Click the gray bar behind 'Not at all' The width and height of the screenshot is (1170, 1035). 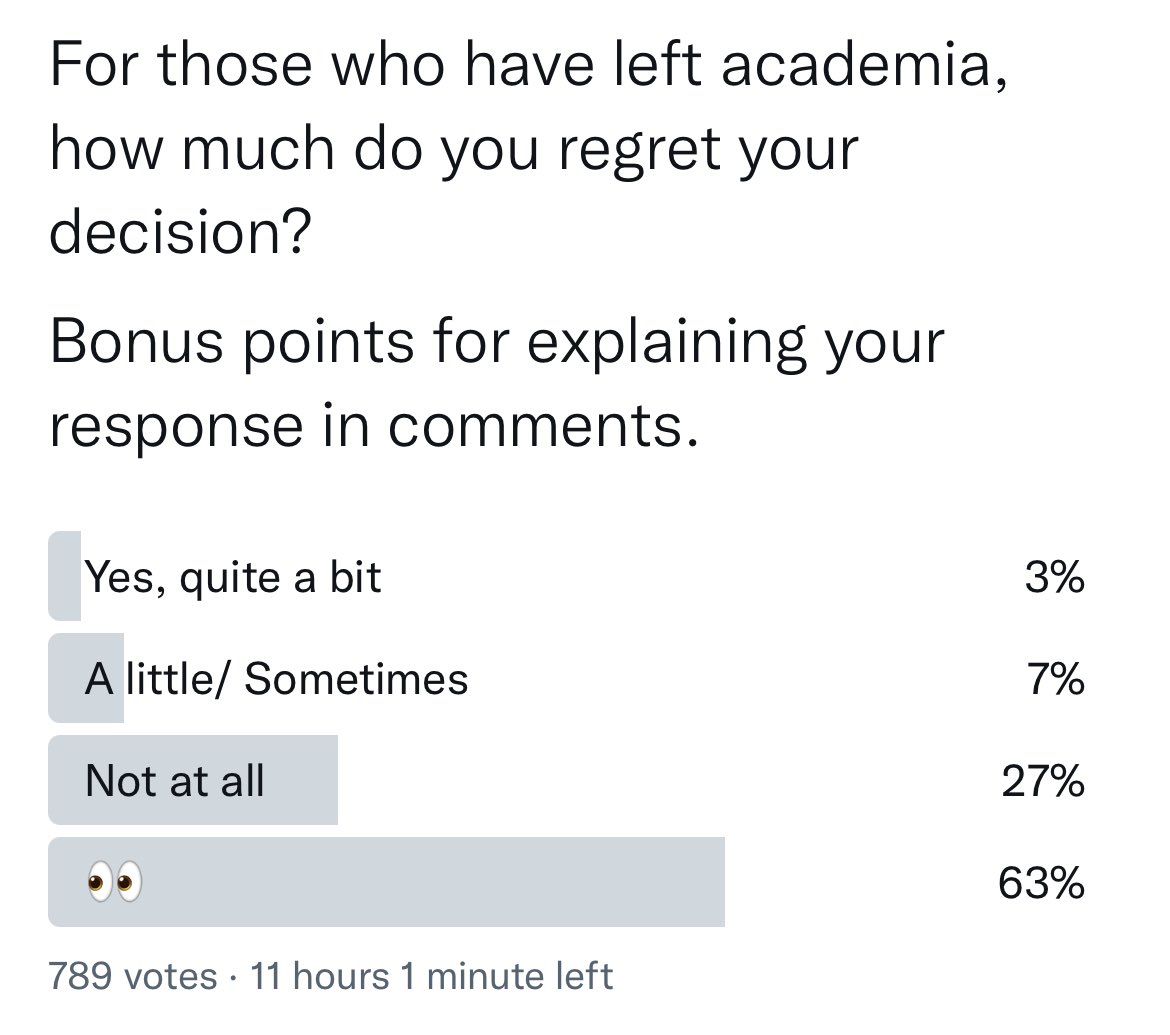pos(193,780)
